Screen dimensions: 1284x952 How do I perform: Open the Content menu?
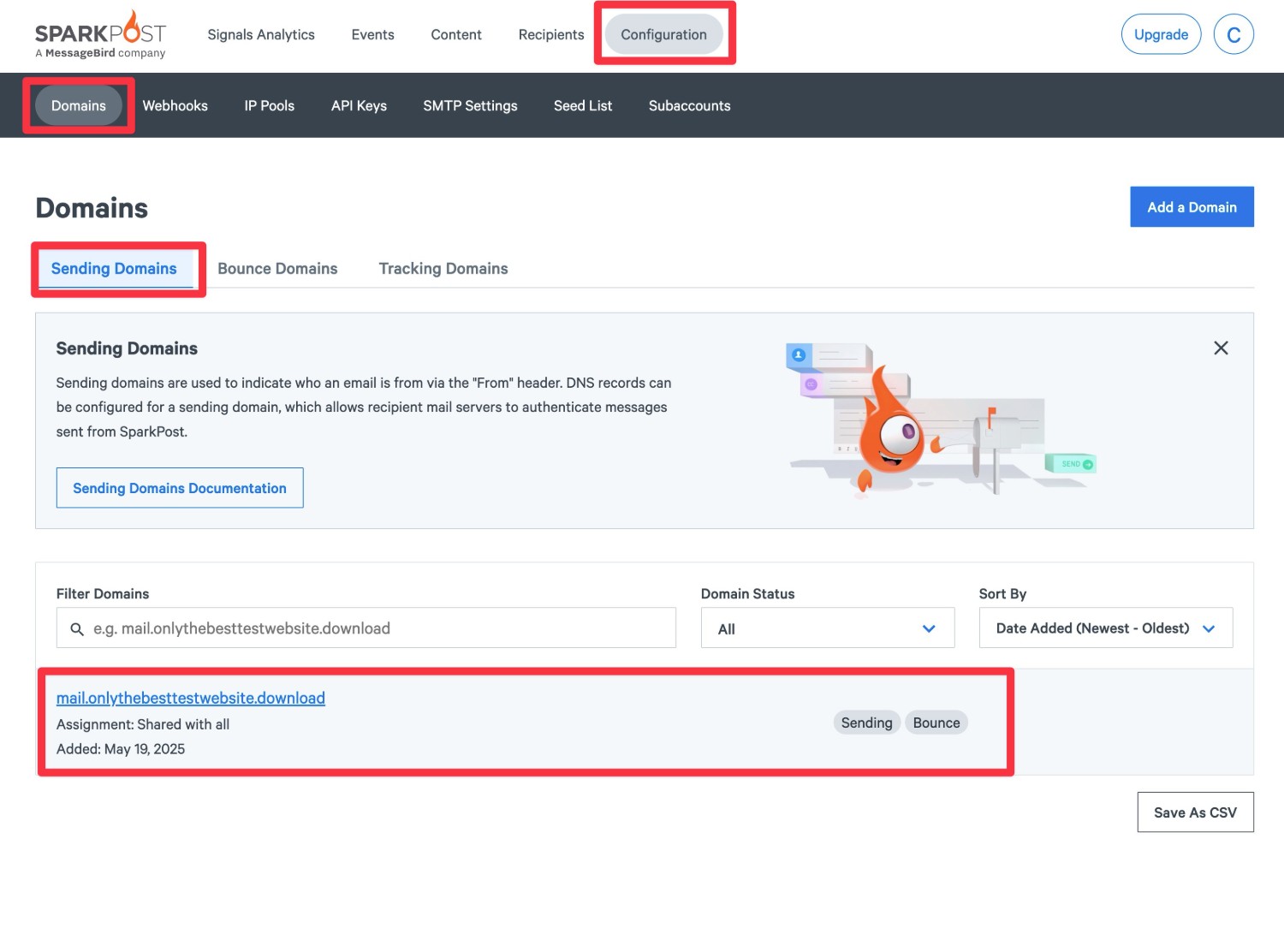coord(456,34)
